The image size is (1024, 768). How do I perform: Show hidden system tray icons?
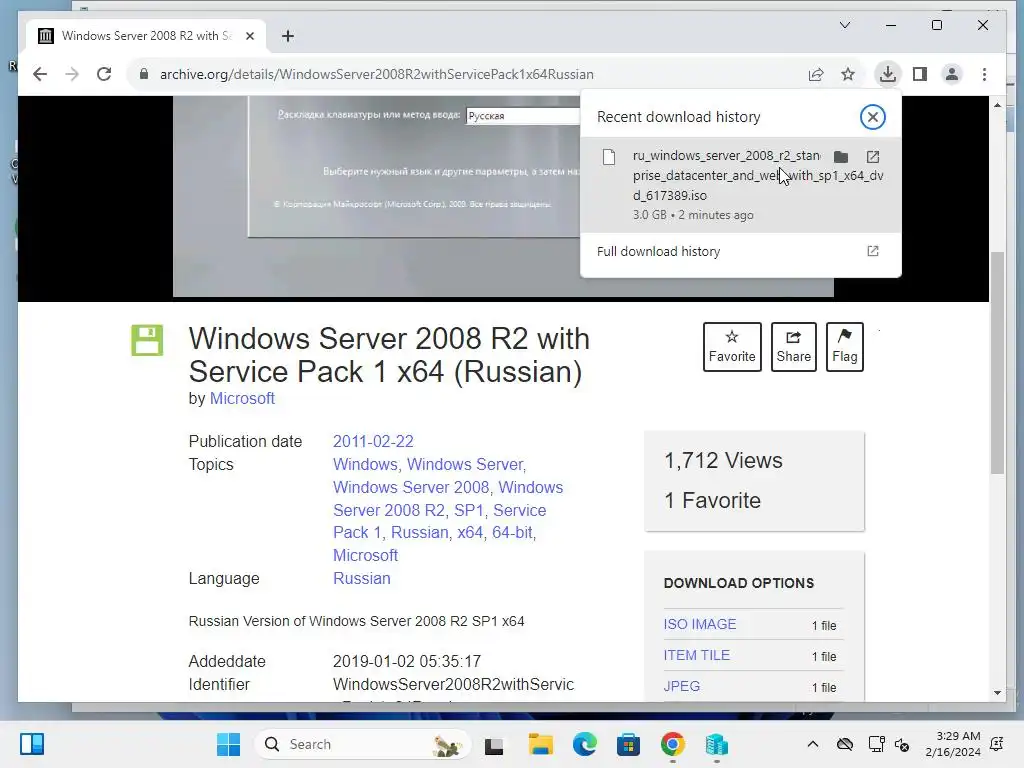click(x=812, y=744)
